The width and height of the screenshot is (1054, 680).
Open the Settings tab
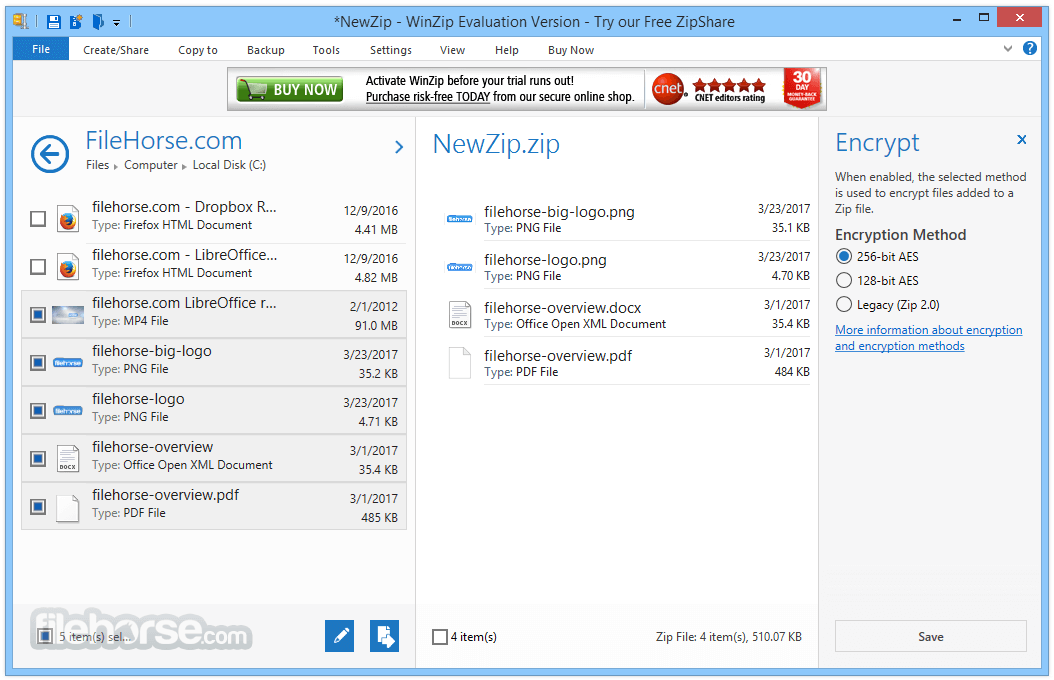[x=391, y=50]
